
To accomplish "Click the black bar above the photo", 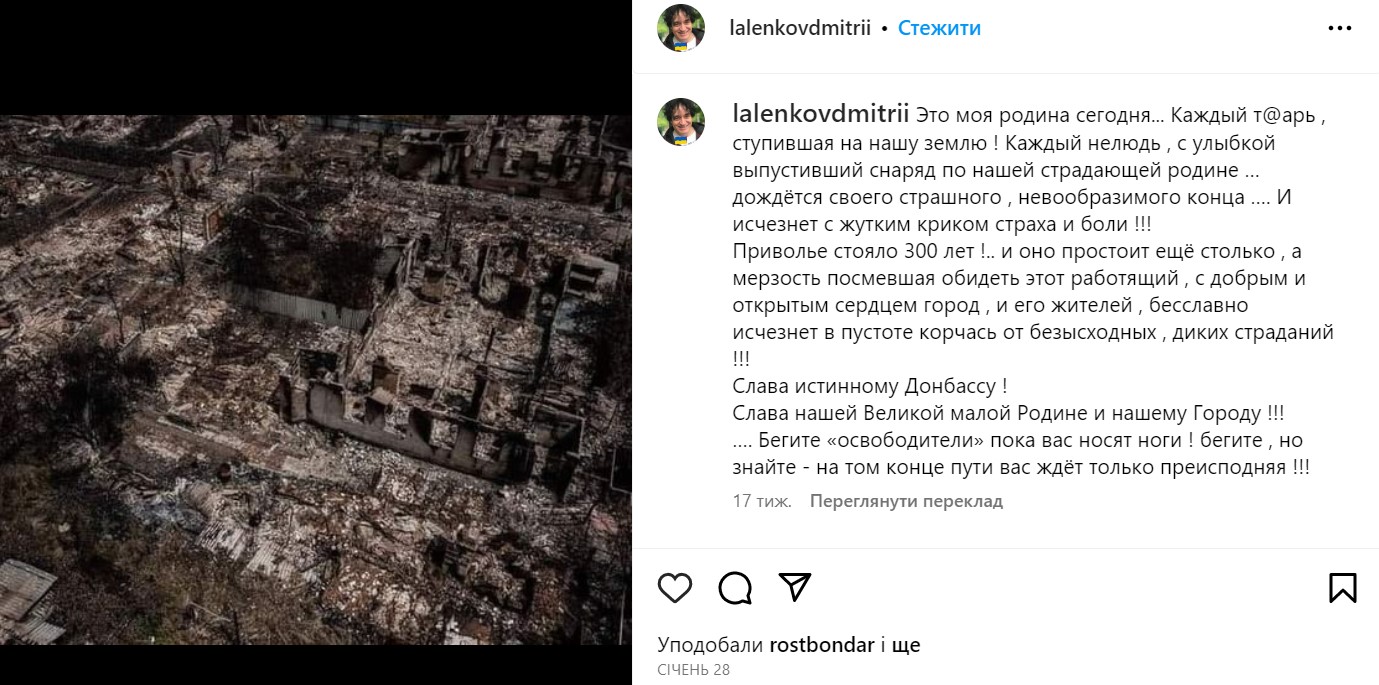I will [x=316, y=57].
